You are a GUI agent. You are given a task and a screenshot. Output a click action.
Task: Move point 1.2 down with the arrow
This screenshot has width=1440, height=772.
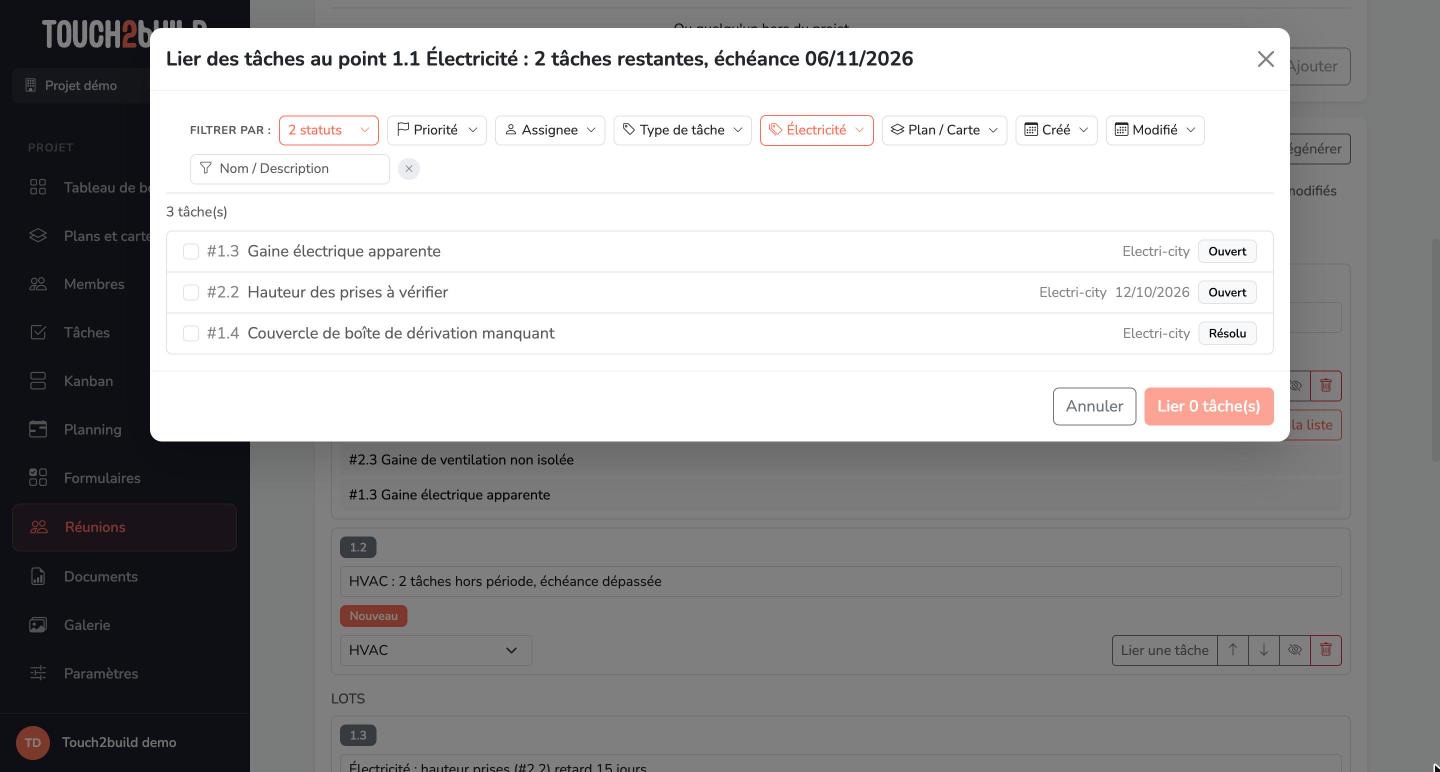1264,650
